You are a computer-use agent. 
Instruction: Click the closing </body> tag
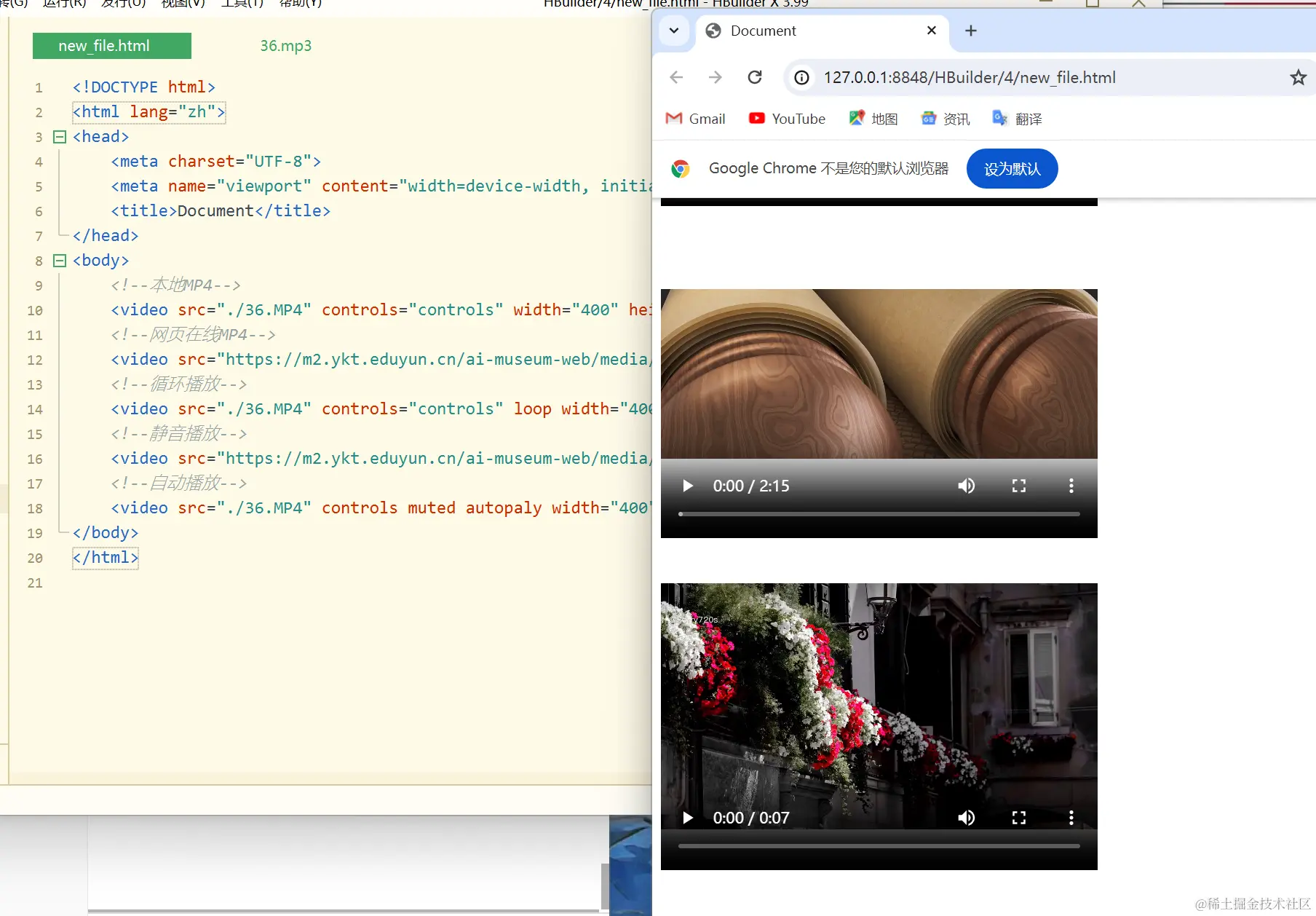click(x=106, y=533)
